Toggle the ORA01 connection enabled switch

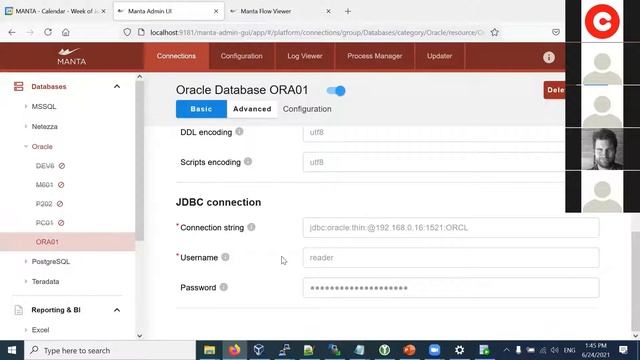coord(336,91)
